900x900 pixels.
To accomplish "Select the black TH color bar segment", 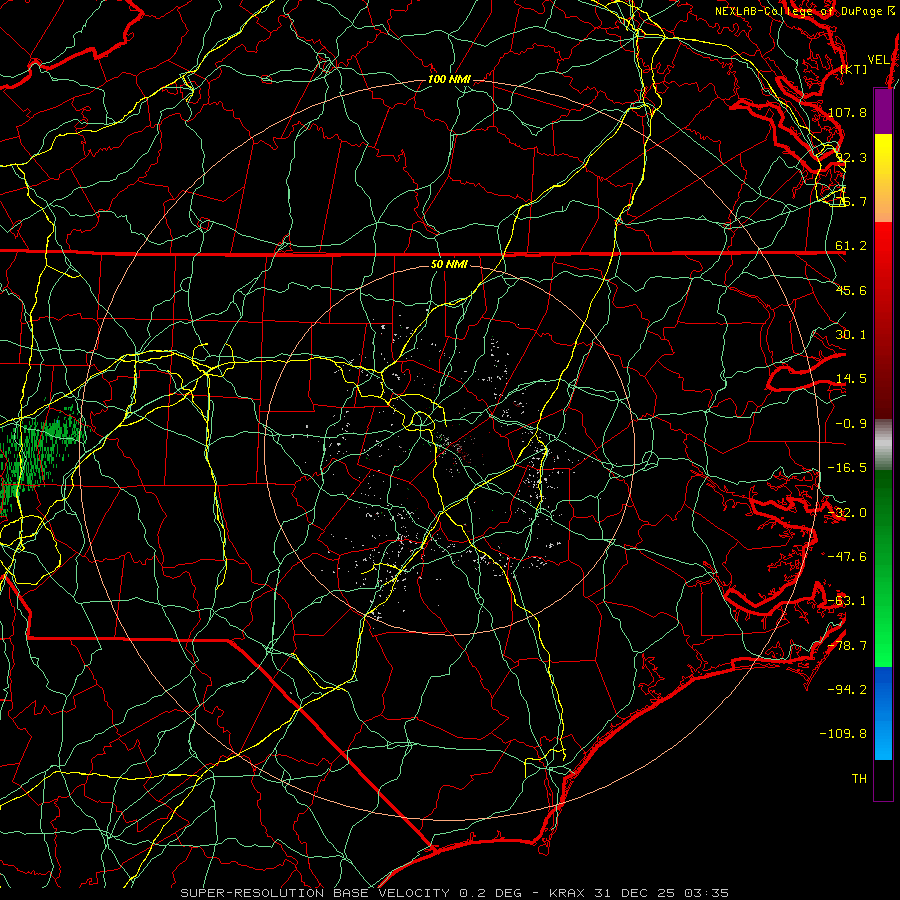I will click(x=883, y=779).
